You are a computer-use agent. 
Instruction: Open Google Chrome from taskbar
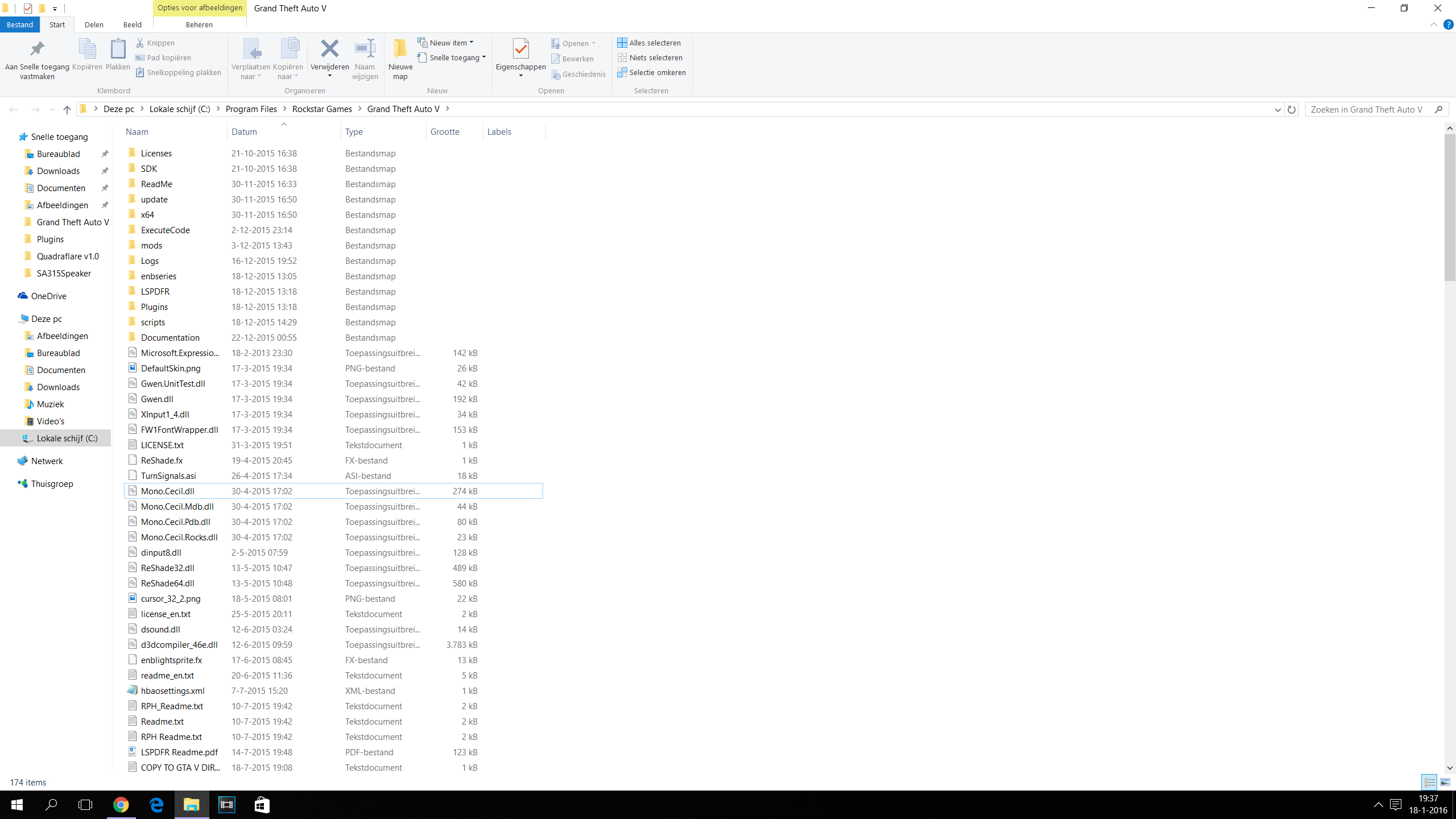click(121, 804)
